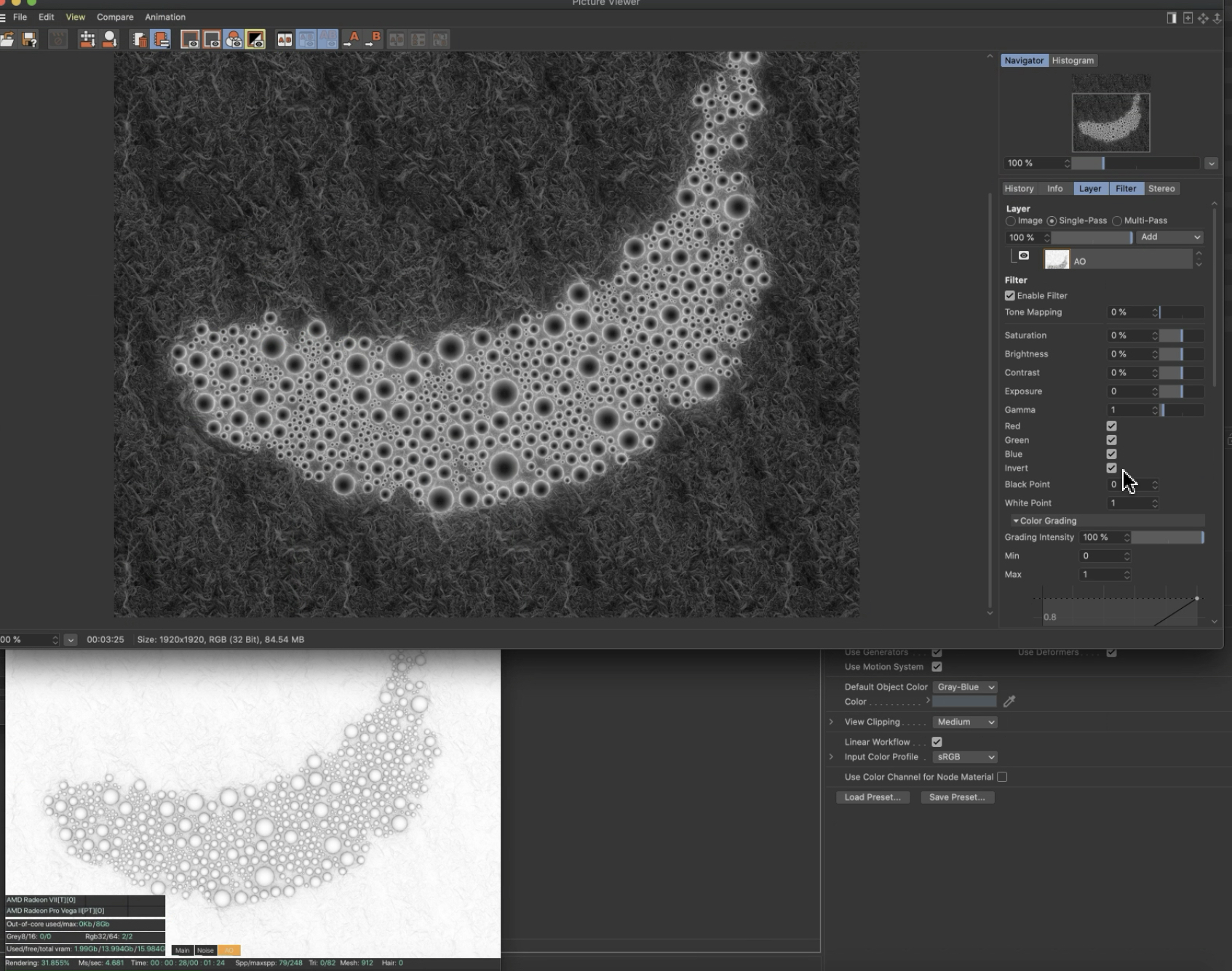Open the Default Object Color Gray-Blue dropdown
1232x971 pixels.
pyautogui.click(x=964, y=687)
